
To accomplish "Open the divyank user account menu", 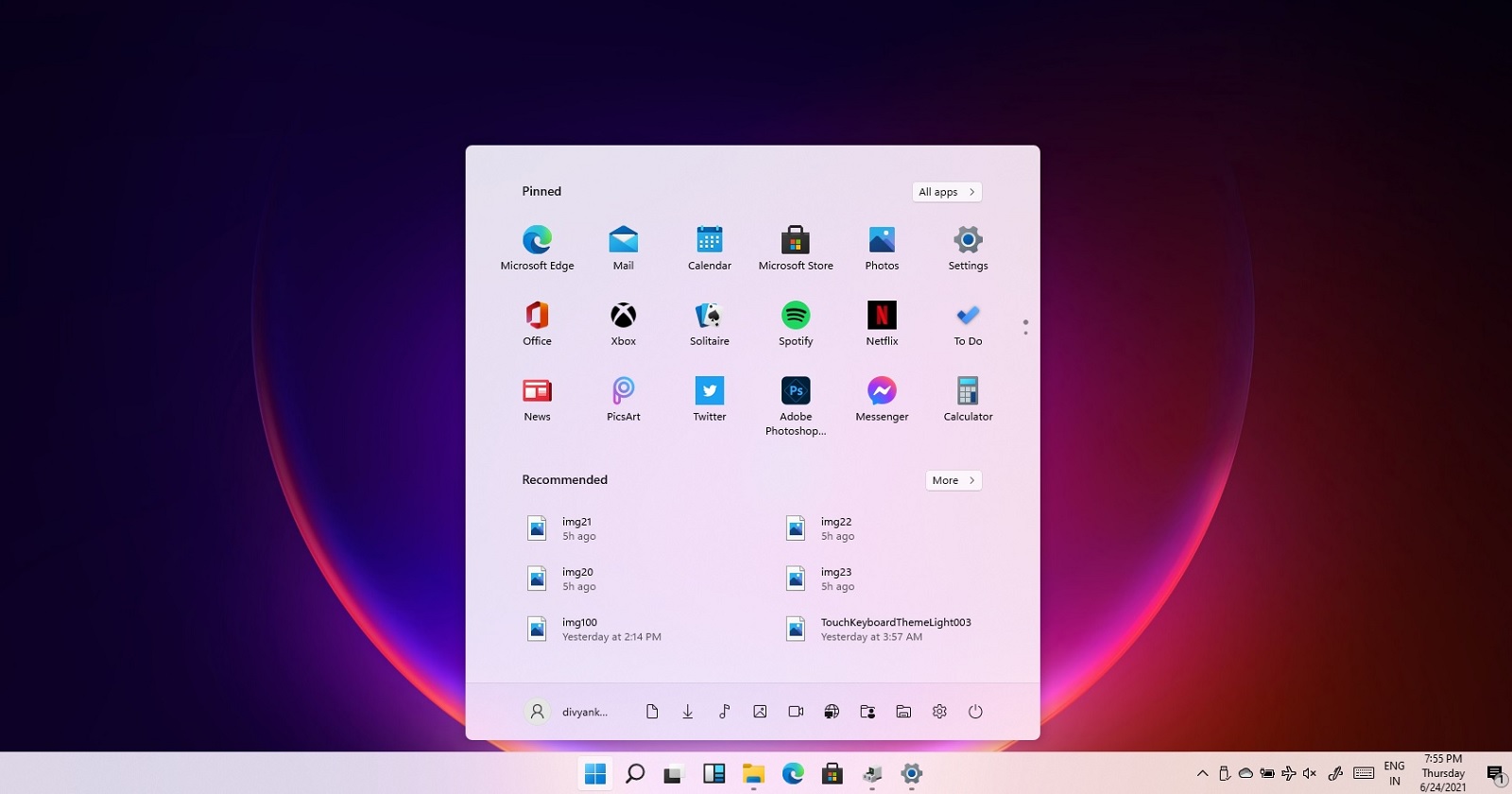I will click(x=567, y=712).
